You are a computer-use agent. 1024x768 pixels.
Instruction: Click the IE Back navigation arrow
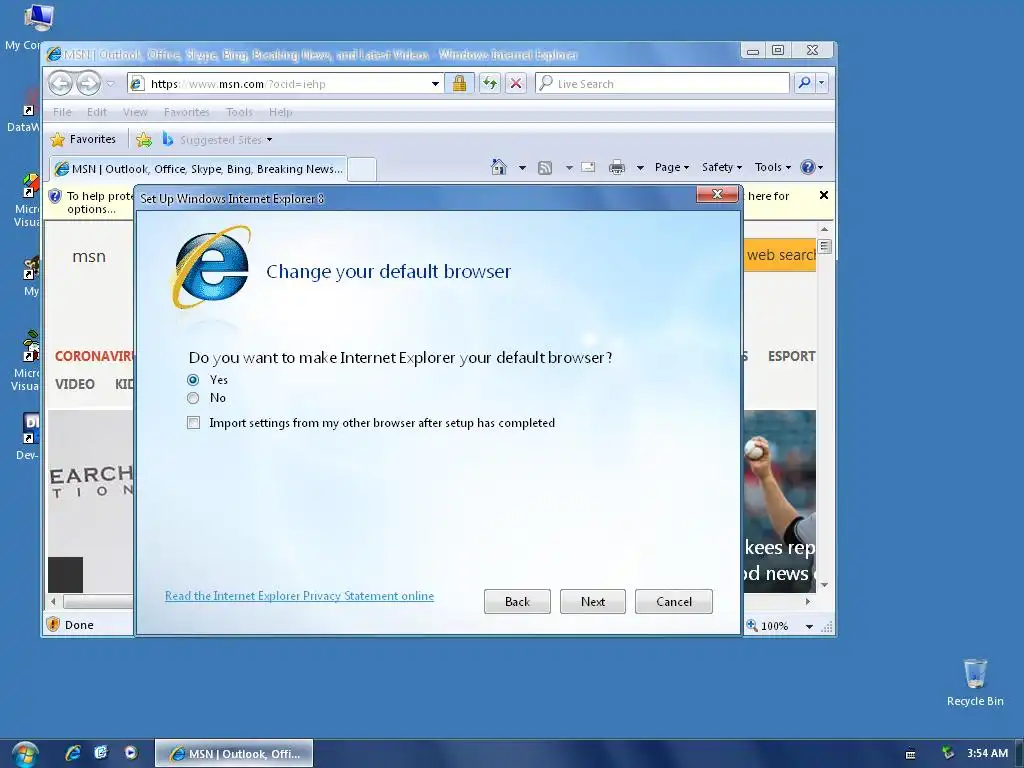coord(61,83)
